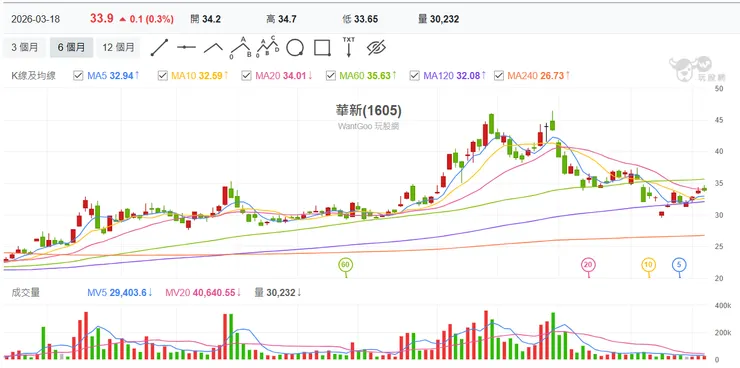Uncheck the MA240 moving average checkbox
The height and width of the screenshot is (368, 740).
pyautogui.click(x=499, y=75)
